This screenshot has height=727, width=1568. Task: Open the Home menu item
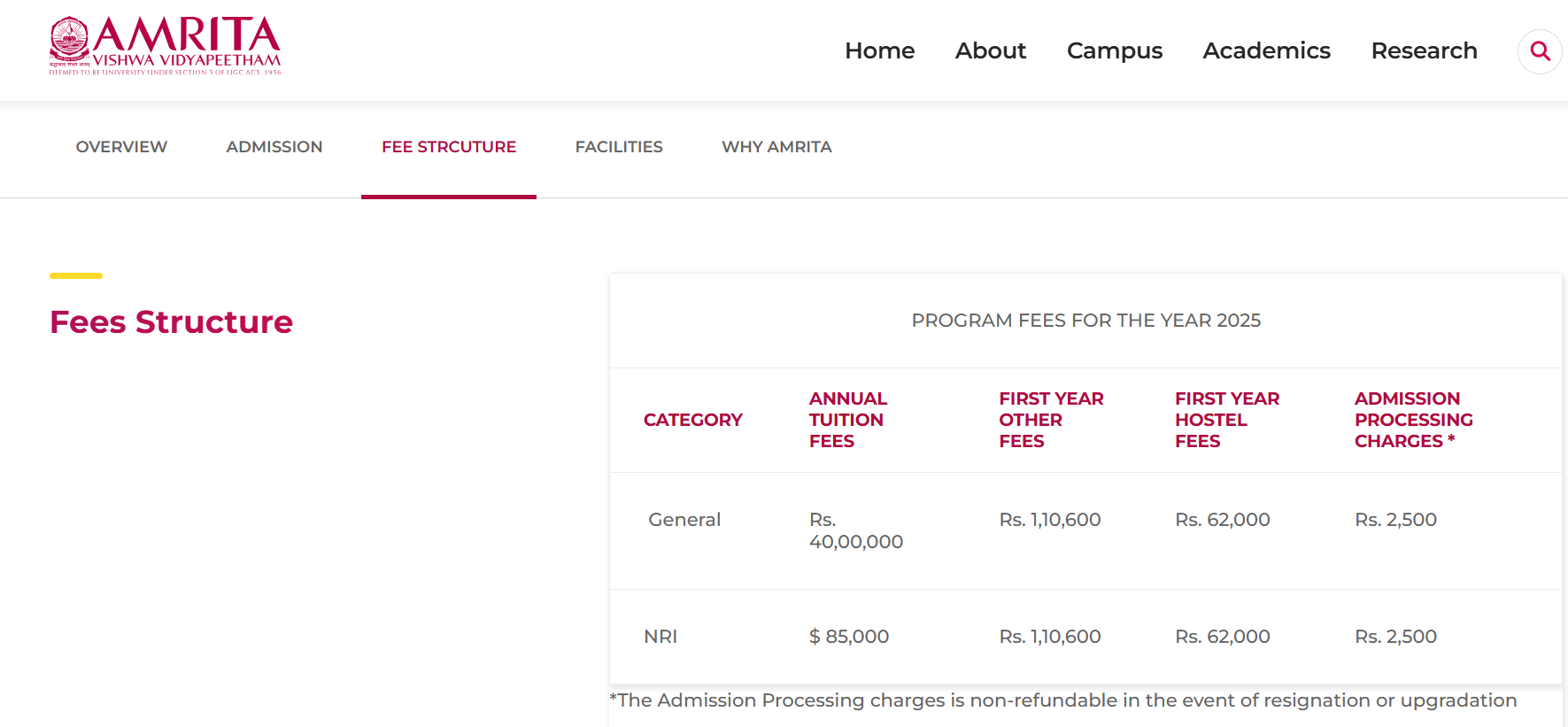pyautogui.click(x=879, y=50)
